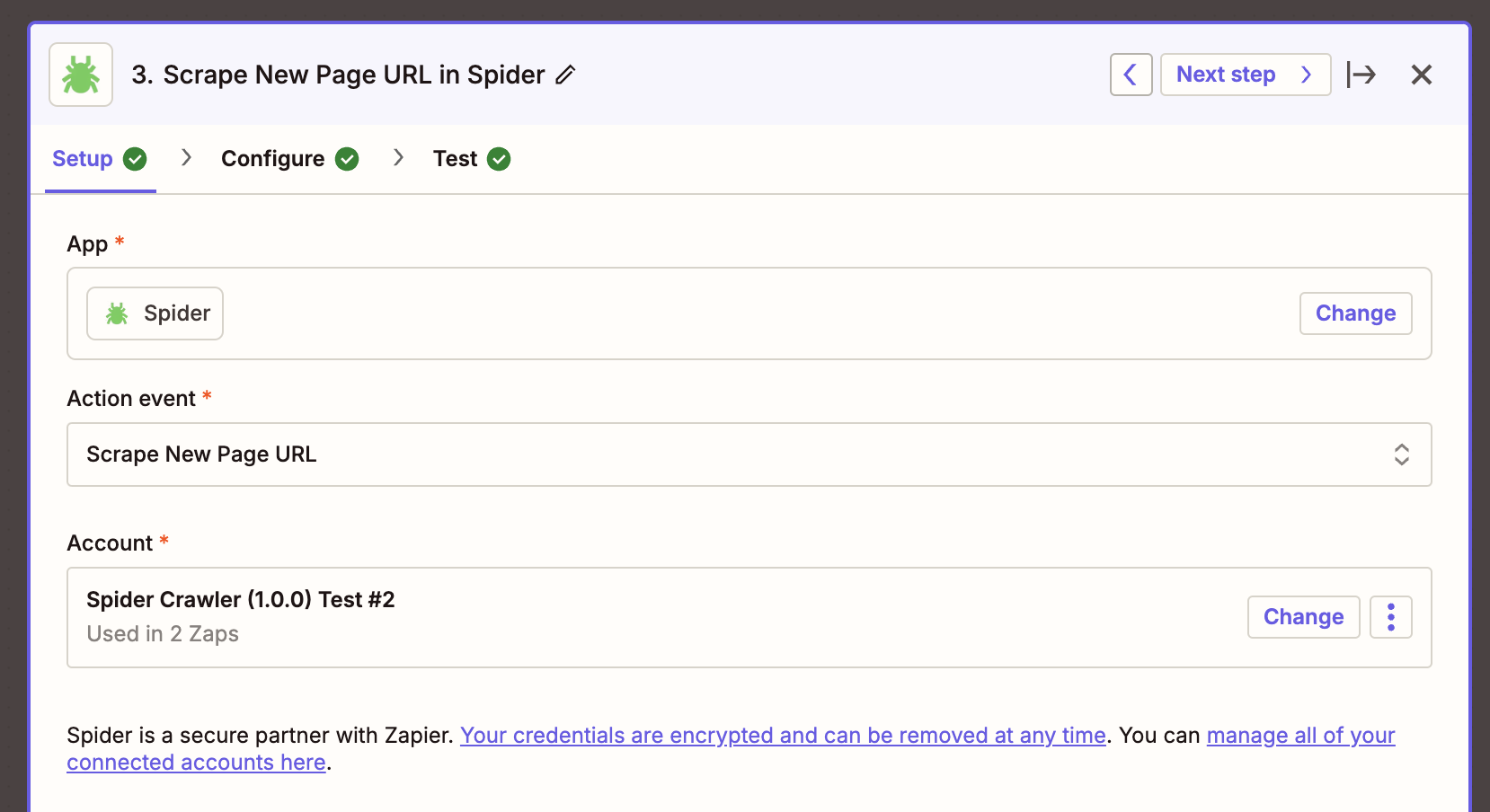Switch to the Test tab
1490x812 pixels.
(455, 159)
